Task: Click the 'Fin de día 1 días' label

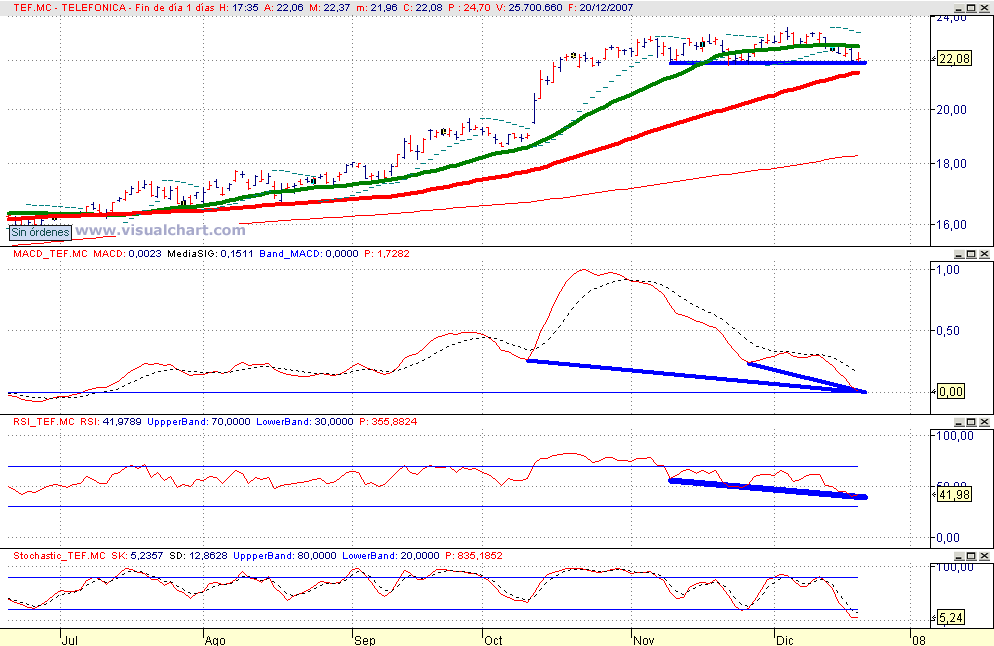Action: click(x=175, y=8)
